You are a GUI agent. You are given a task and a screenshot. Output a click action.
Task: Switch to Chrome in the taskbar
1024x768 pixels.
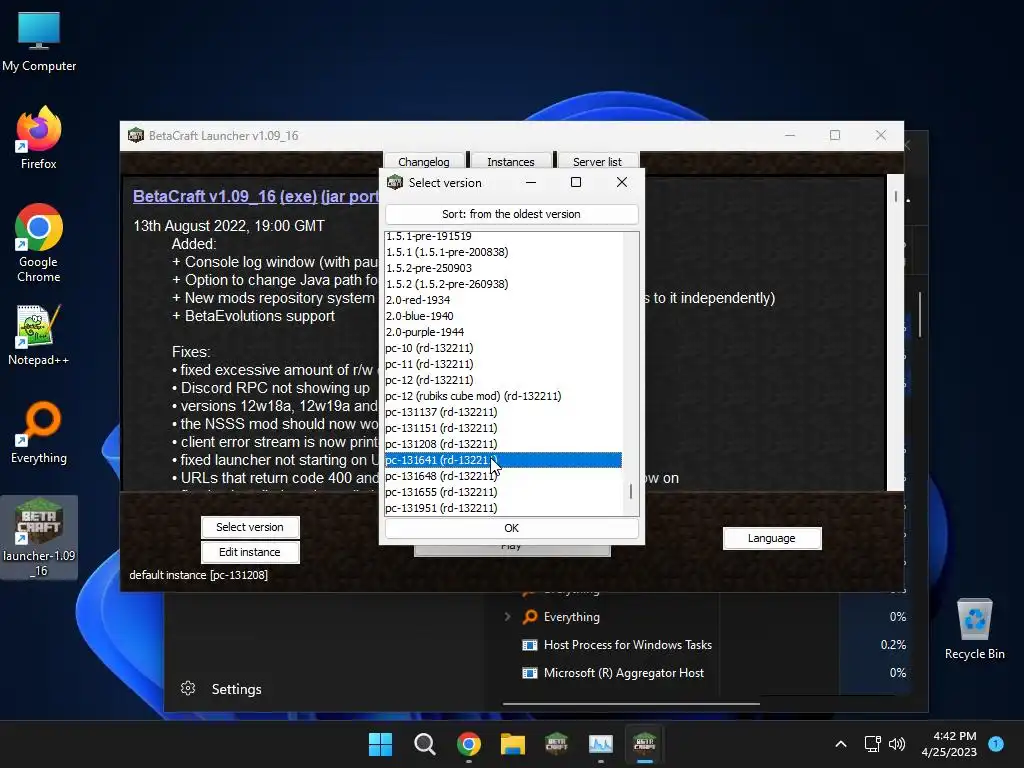coord(469,744)
